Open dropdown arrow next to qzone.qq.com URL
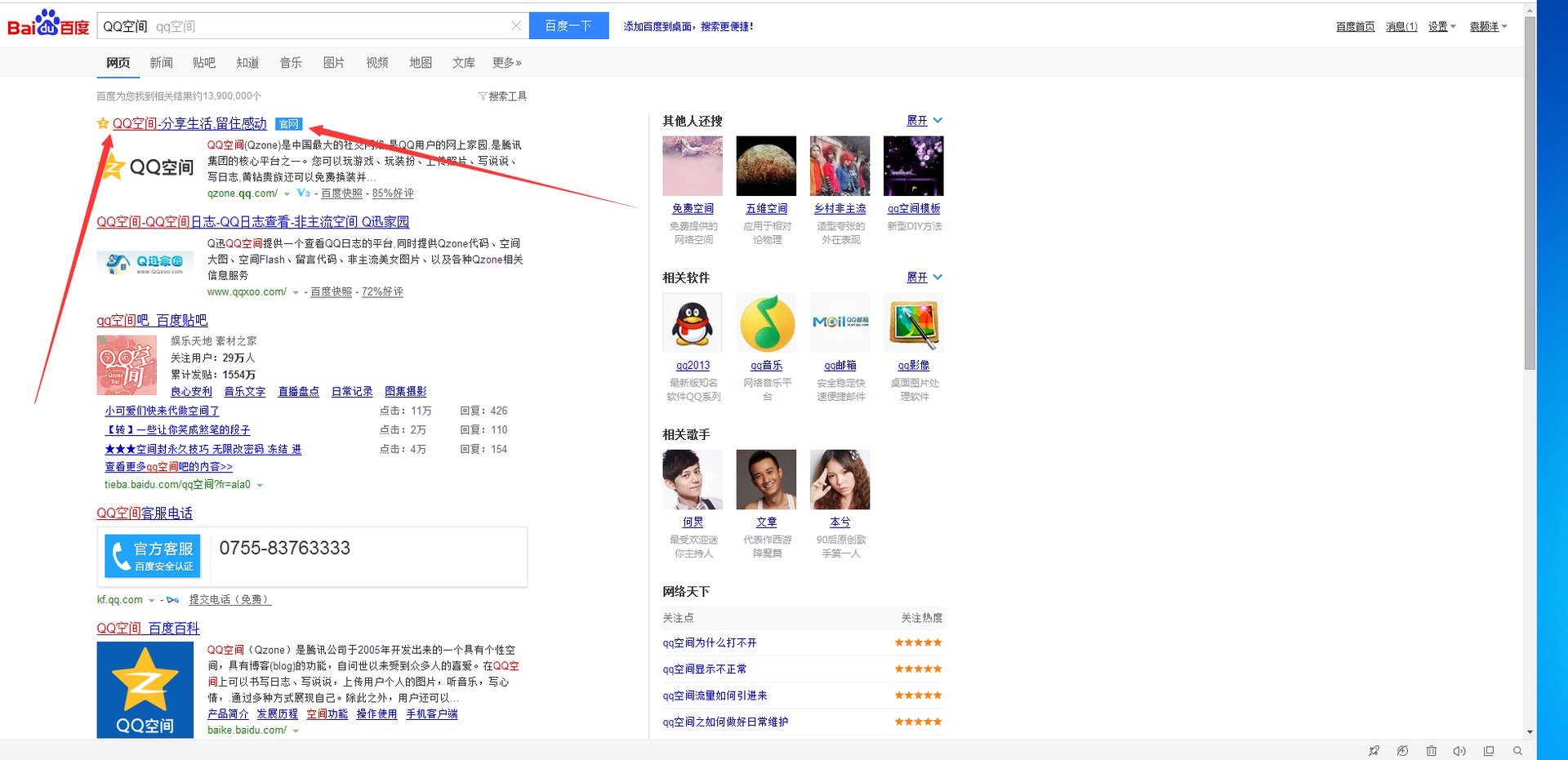The width and height of the screenshot is (1568, 760). point(287,194)
